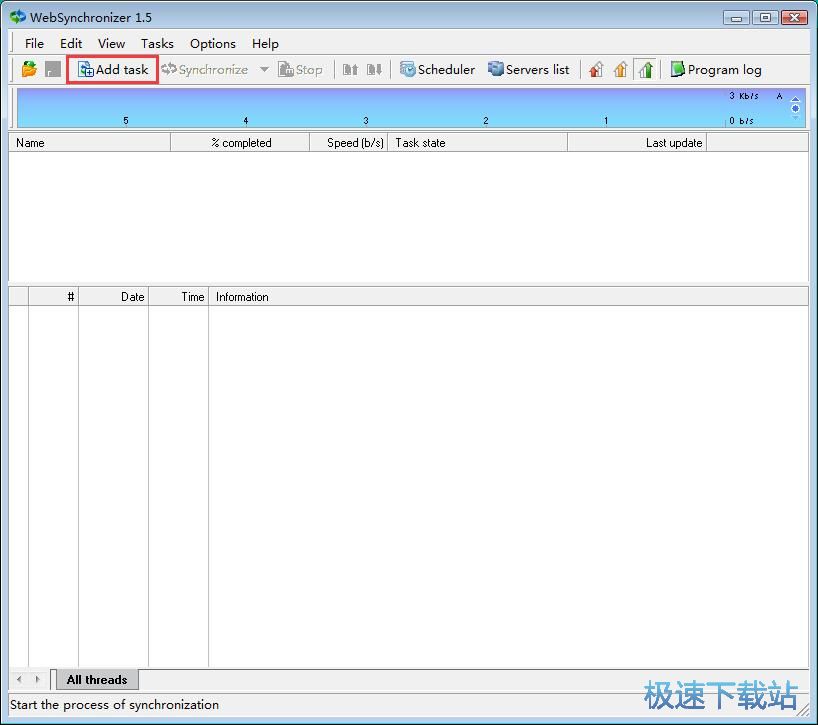This screenshot has height=725, width=818.
Task: Click the Stop toolbar button
Action: 300,69
